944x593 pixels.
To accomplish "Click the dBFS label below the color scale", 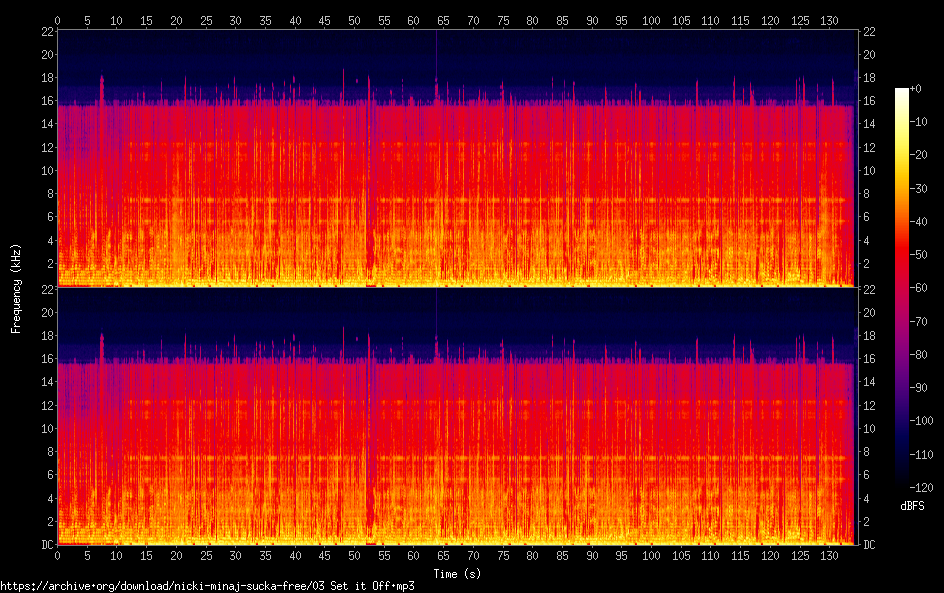I will point(911,507).
